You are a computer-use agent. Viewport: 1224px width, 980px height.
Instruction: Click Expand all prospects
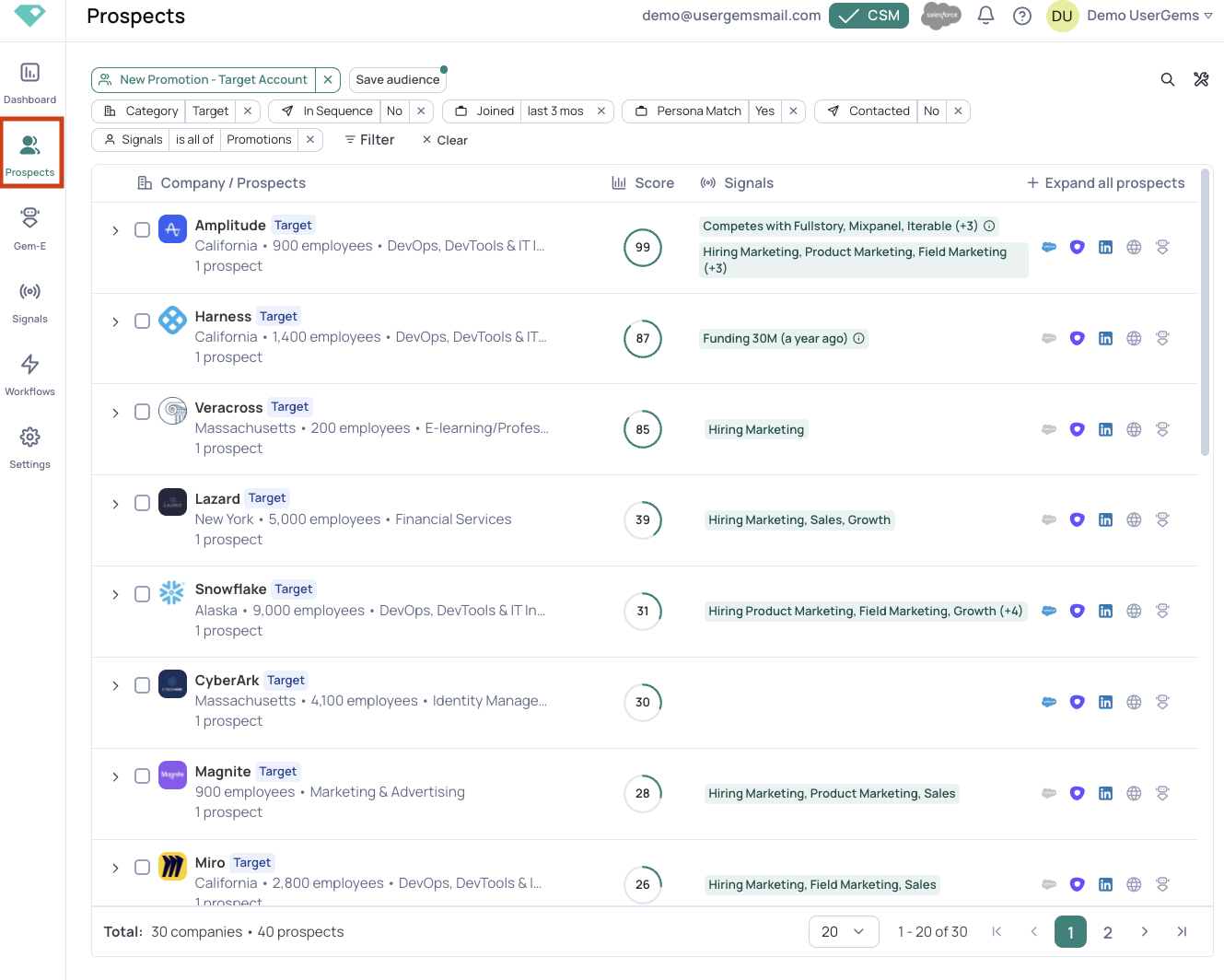[x=1105, y=182]
